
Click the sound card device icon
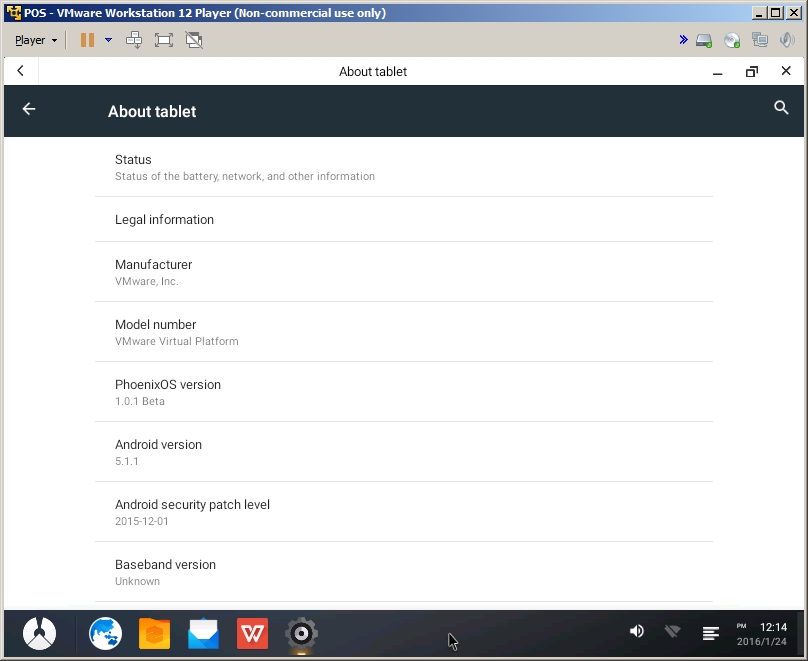787,40
